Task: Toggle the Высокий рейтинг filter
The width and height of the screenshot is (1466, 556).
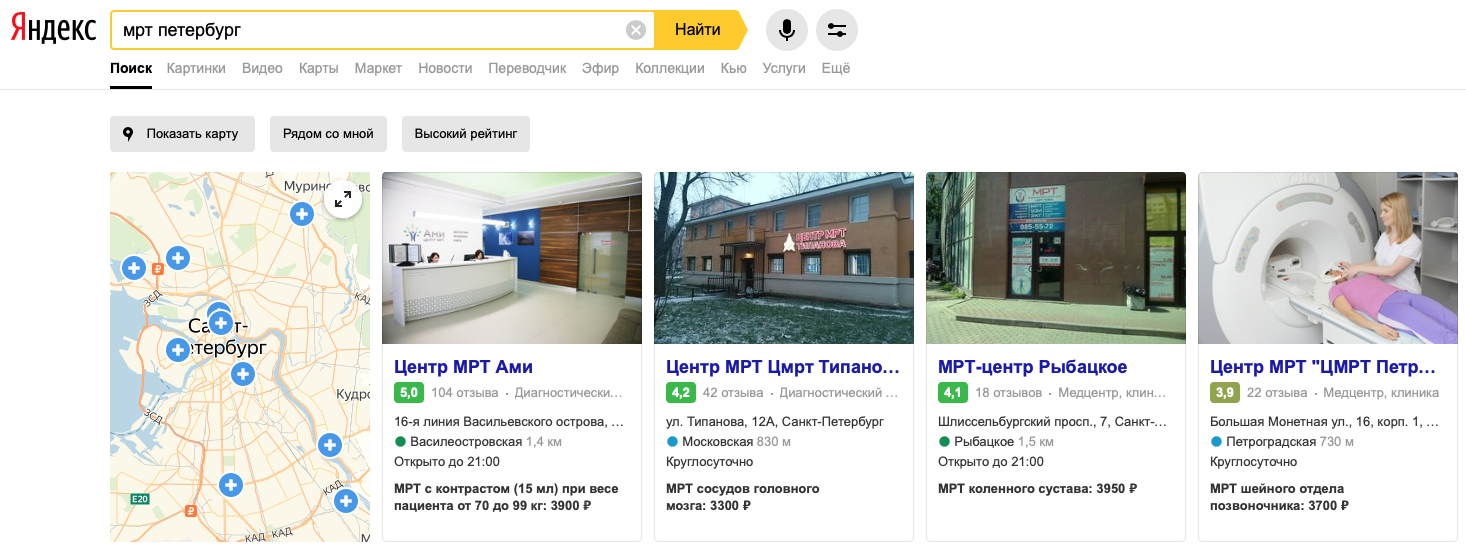Action: pos(466,134)
